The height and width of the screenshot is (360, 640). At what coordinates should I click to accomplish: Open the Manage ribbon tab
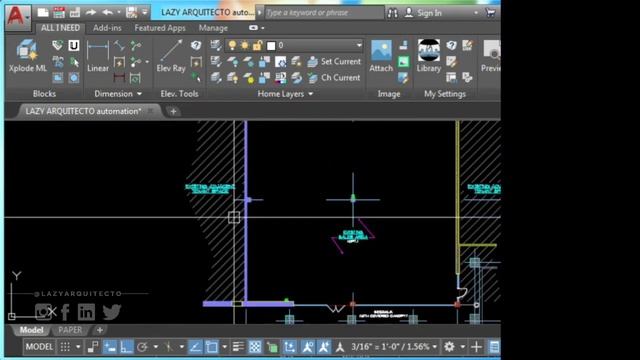click(x=213, y=28)
